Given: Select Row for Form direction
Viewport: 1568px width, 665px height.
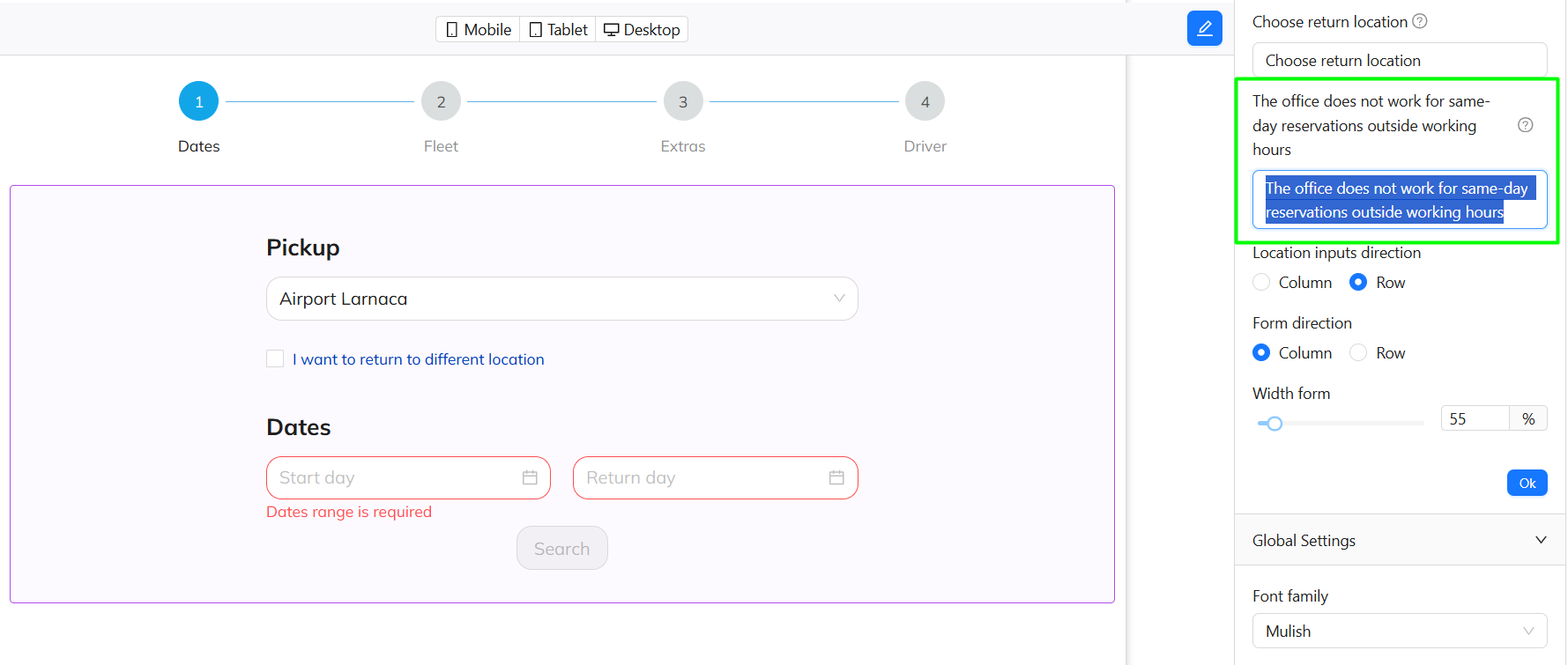Looking at the screenshot, I should (1358, 352).
